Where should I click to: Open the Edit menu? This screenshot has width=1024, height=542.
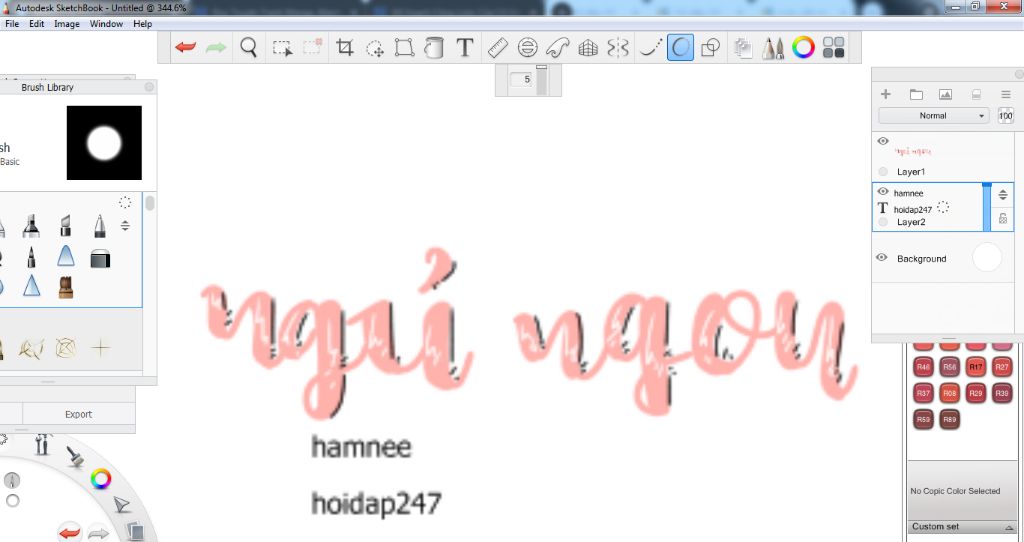pyautogui.click(x=37, y=24)
